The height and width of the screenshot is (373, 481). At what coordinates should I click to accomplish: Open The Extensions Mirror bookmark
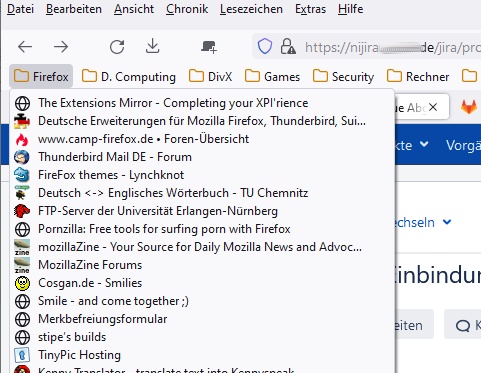[x=202, y=103]
